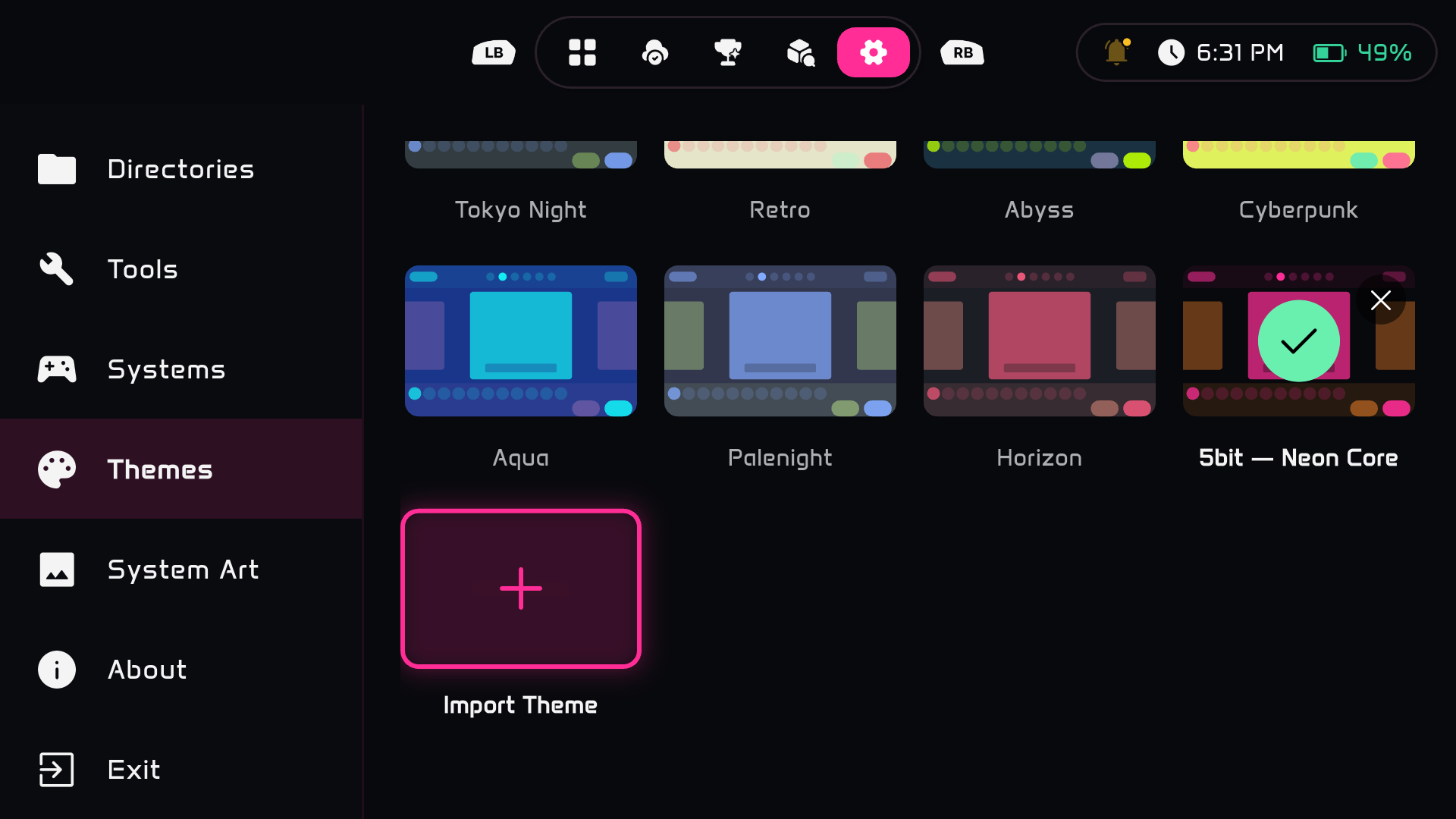Click the LB shoulder button icon
The width and height of the screenshot is (1456, 819).
coord(494,52)
